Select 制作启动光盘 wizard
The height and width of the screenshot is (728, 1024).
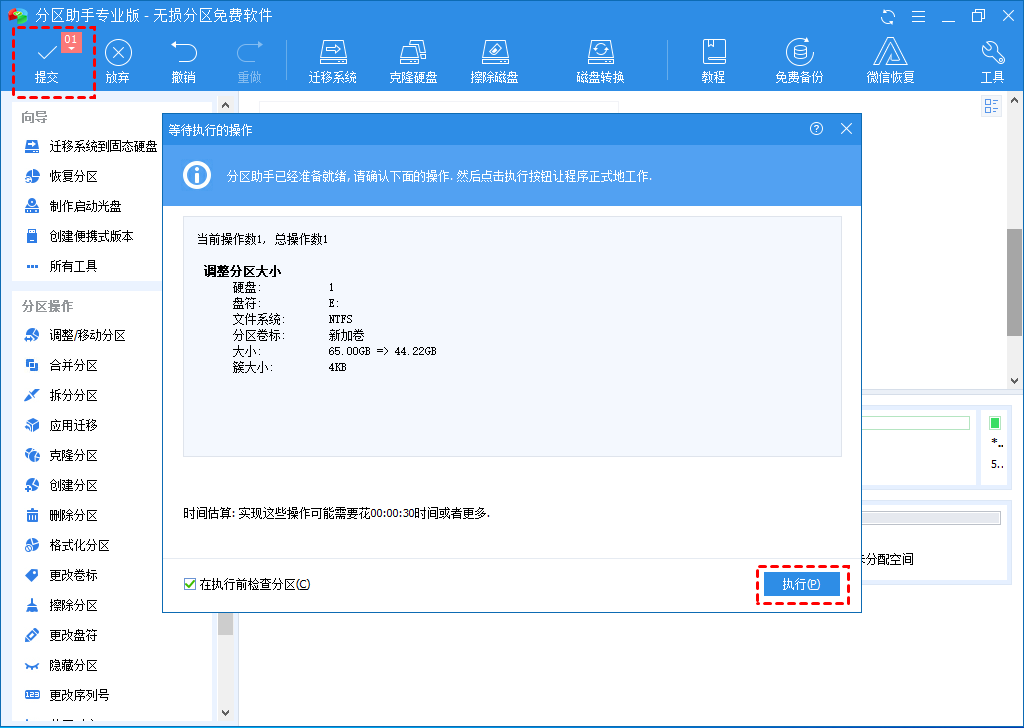click(x=72, y=206)
